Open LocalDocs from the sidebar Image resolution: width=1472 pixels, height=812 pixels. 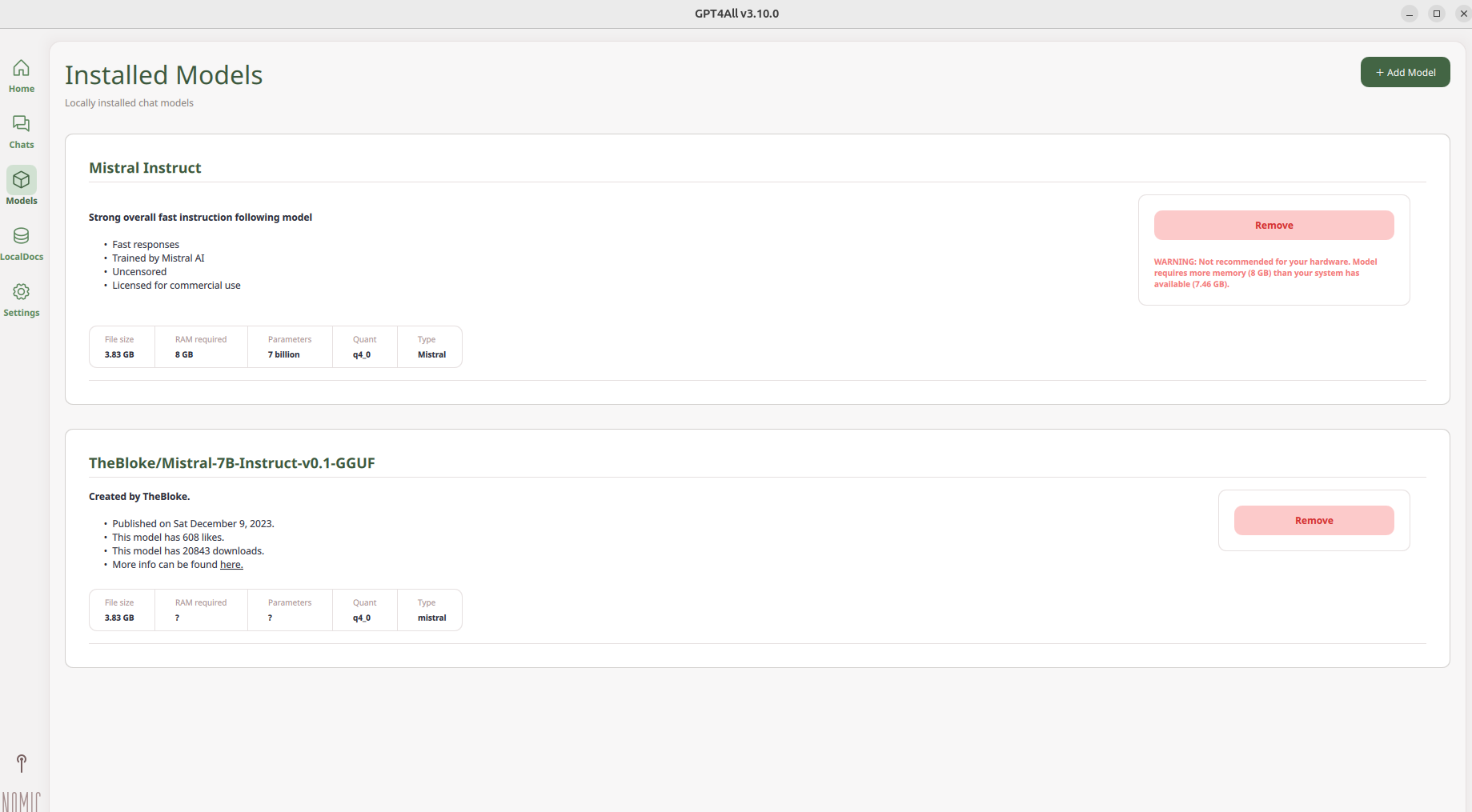coord(22,243)
